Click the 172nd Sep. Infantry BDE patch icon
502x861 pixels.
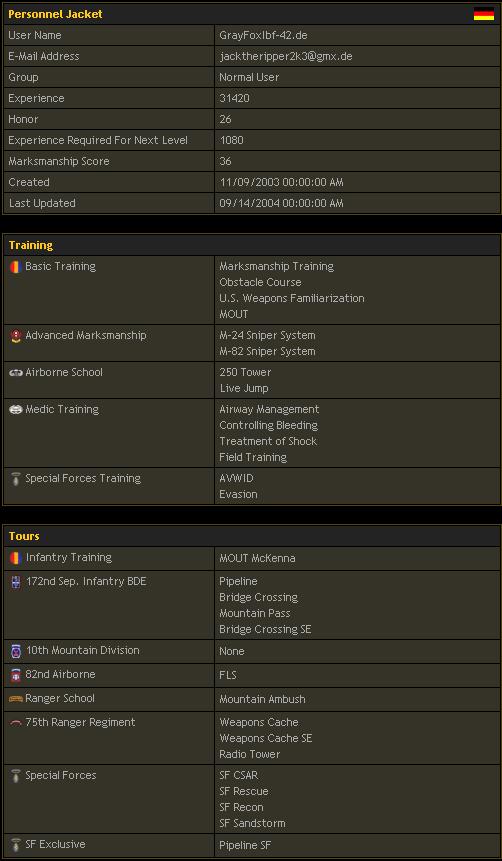[15, 582]
